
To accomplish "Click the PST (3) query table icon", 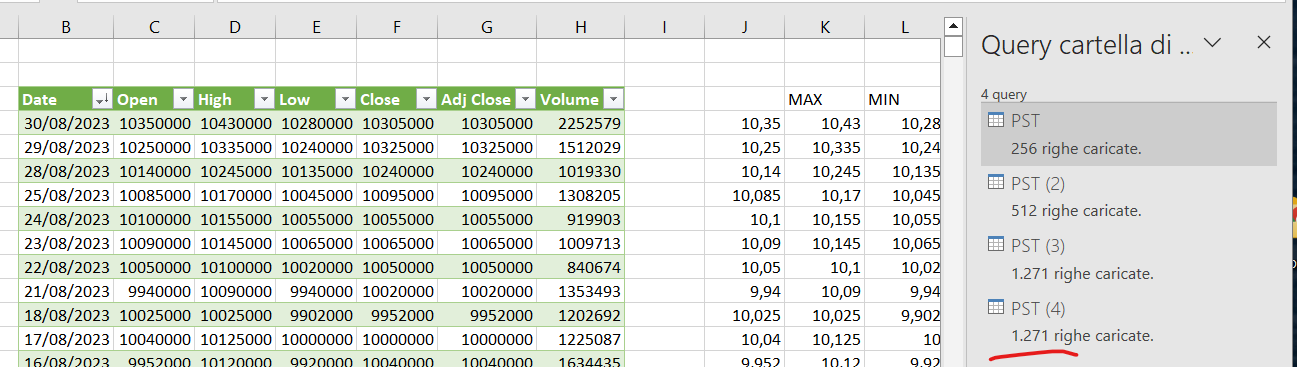I will pos(995,244).
